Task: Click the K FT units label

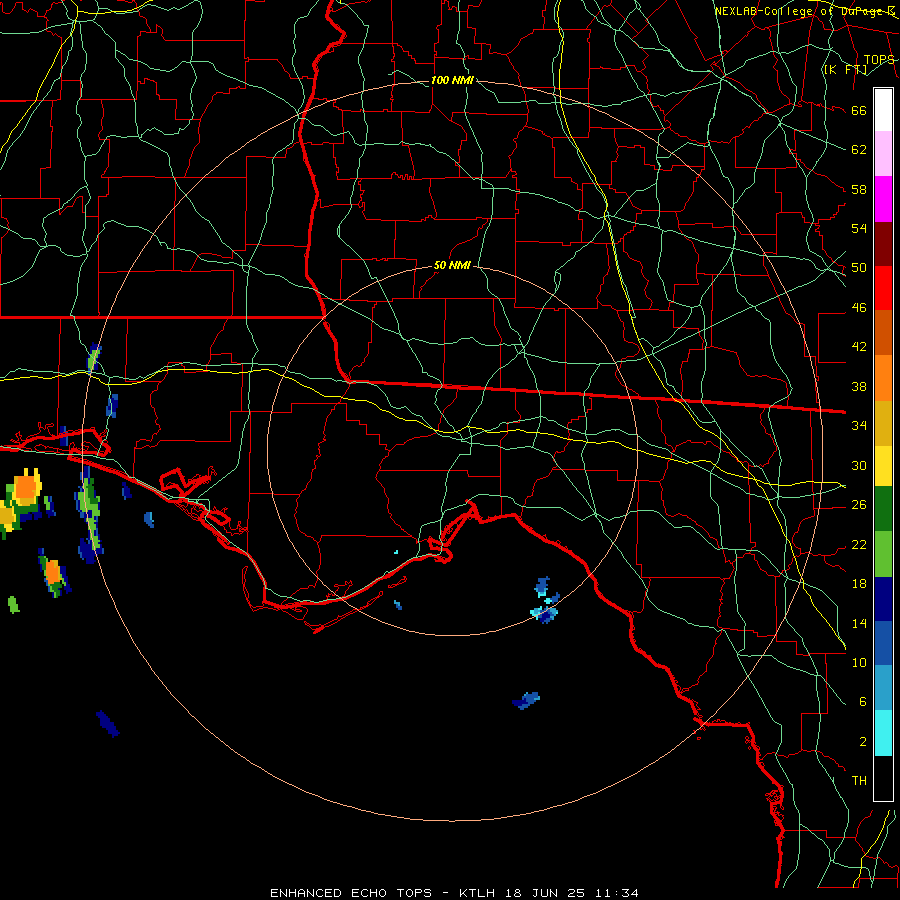Action: point(845,70)
